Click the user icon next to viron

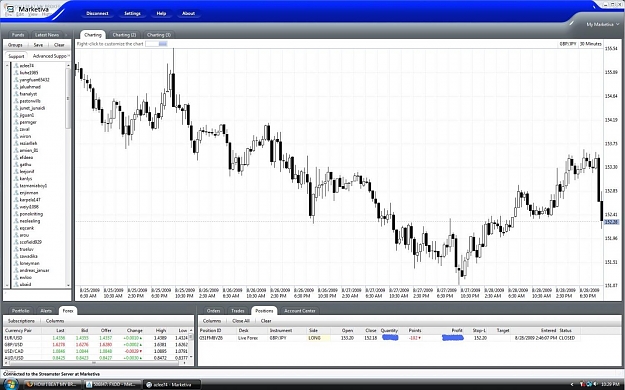(16, 136)
